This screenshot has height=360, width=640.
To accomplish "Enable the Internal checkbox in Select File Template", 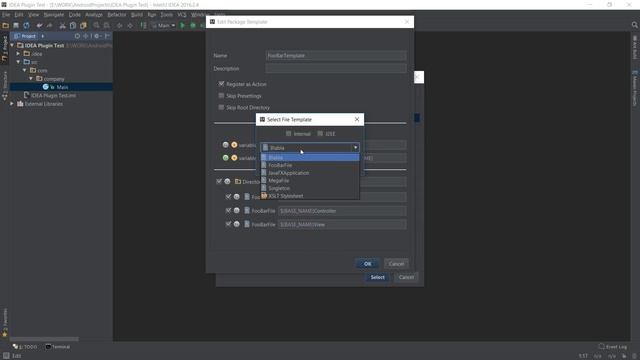I will point(289,133).
